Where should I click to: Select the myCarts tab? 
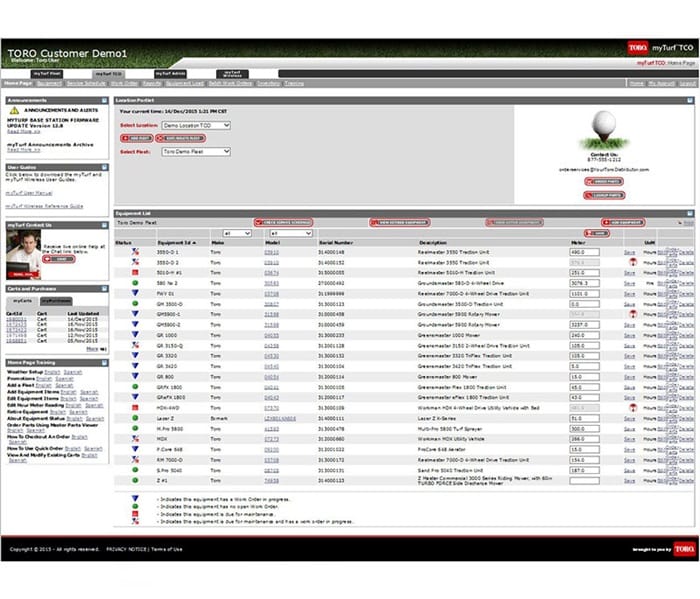click(22, 301)
